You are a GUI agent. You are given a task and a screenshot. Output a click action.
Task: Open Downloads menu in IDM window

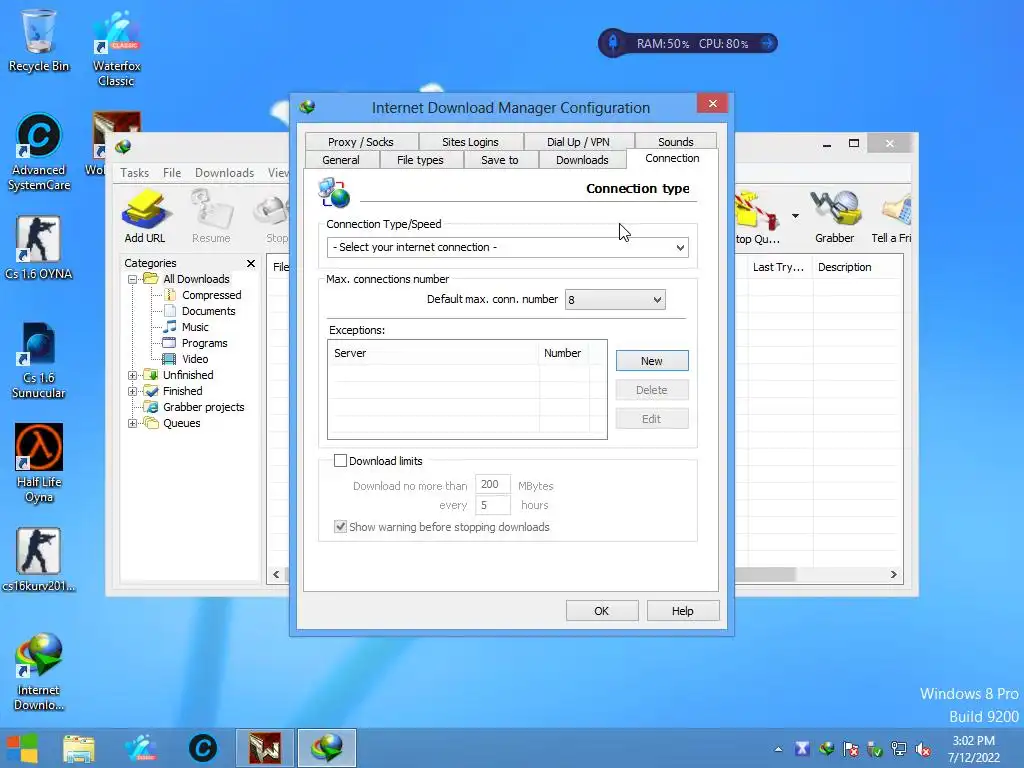pyautogui.click(x=224, y=172)
